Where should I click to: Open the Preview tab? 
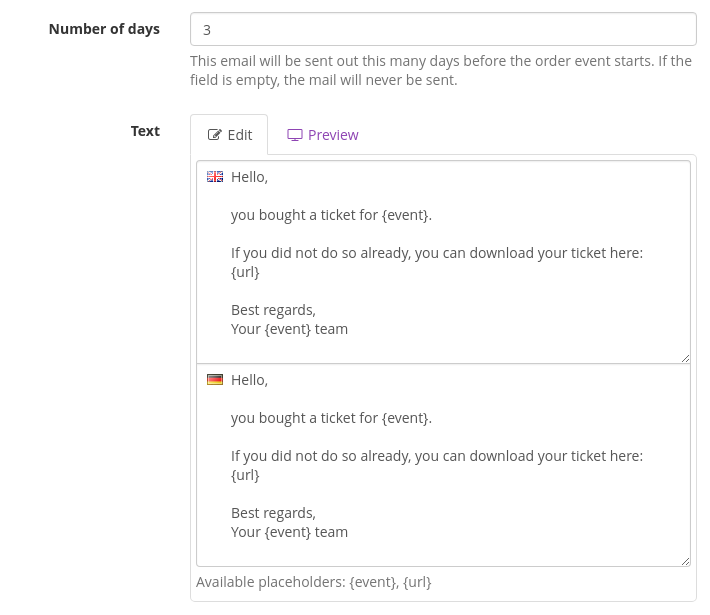coord(323,135)
